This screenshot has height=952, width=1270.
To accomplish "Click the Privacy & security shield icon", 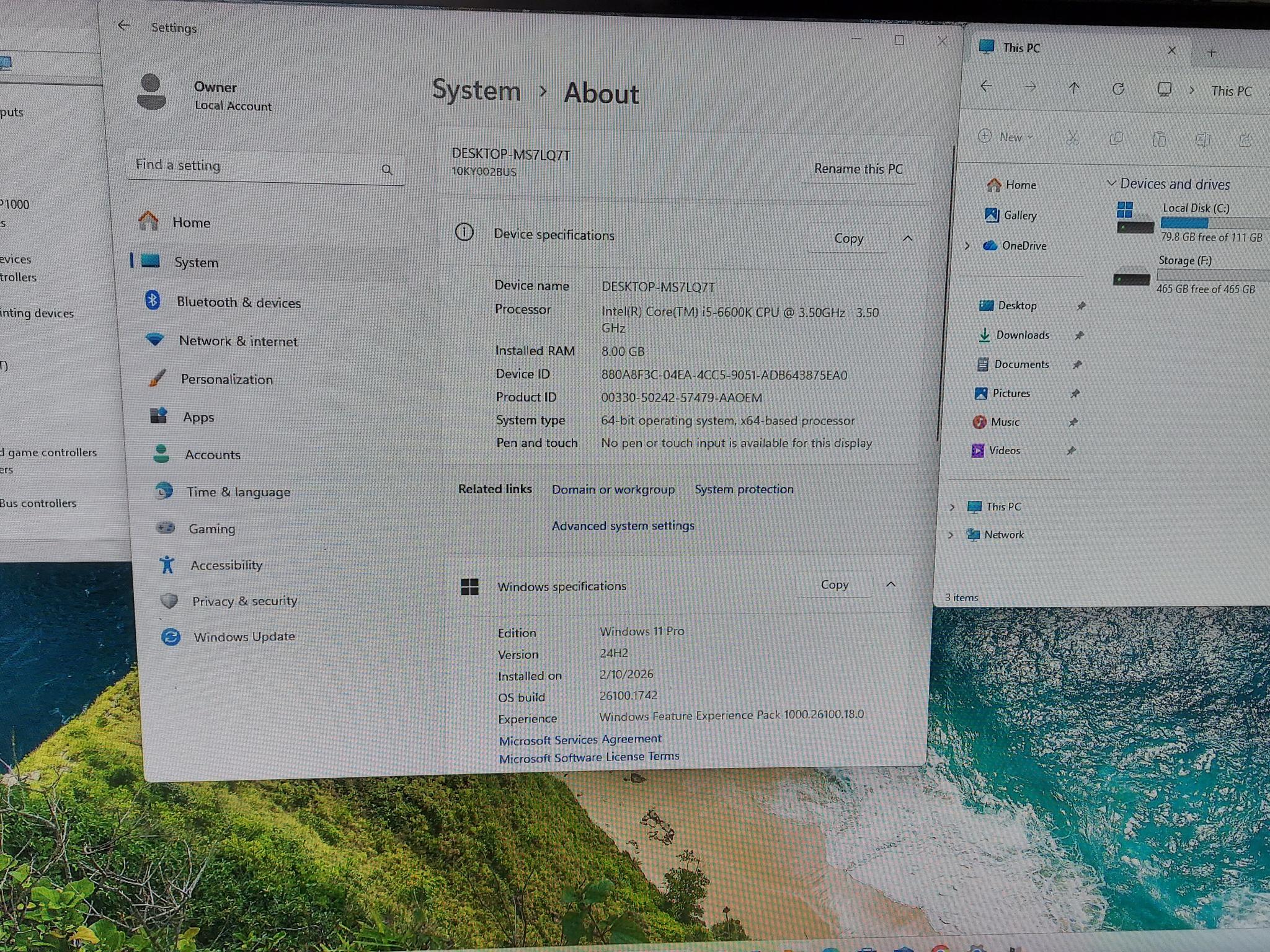I will 169,601.
